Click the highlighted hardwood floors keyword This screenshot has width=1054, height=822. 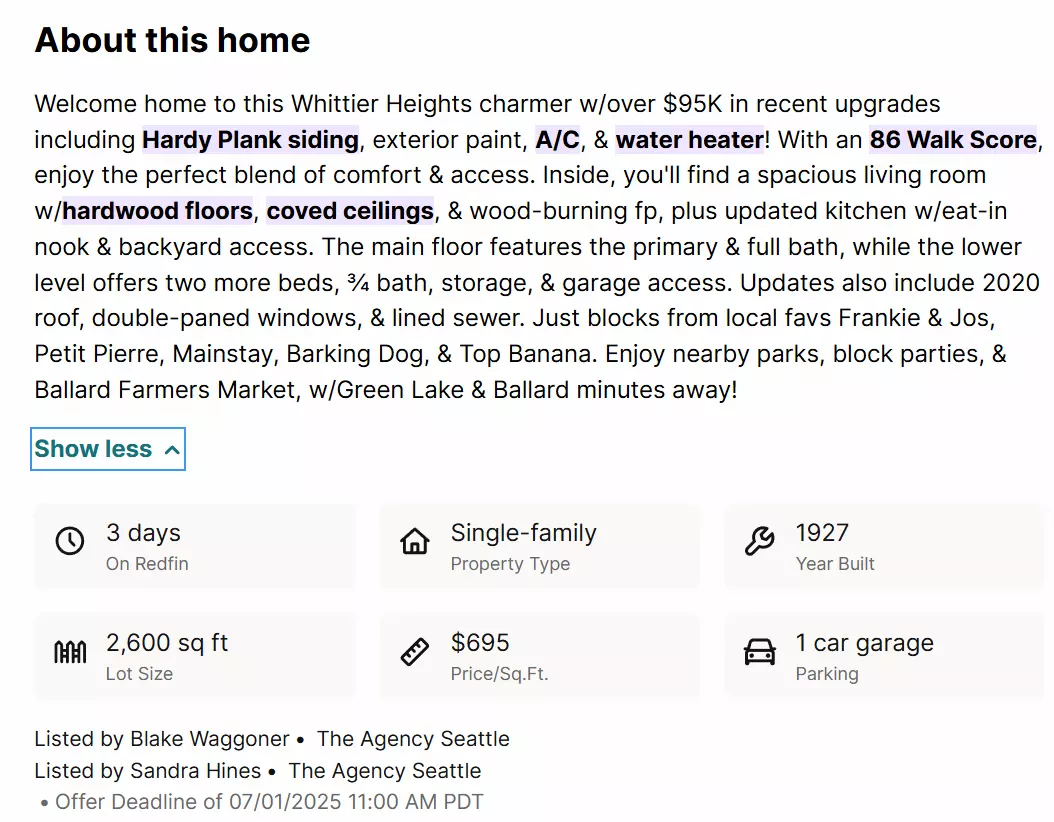(x=157, y=211)
